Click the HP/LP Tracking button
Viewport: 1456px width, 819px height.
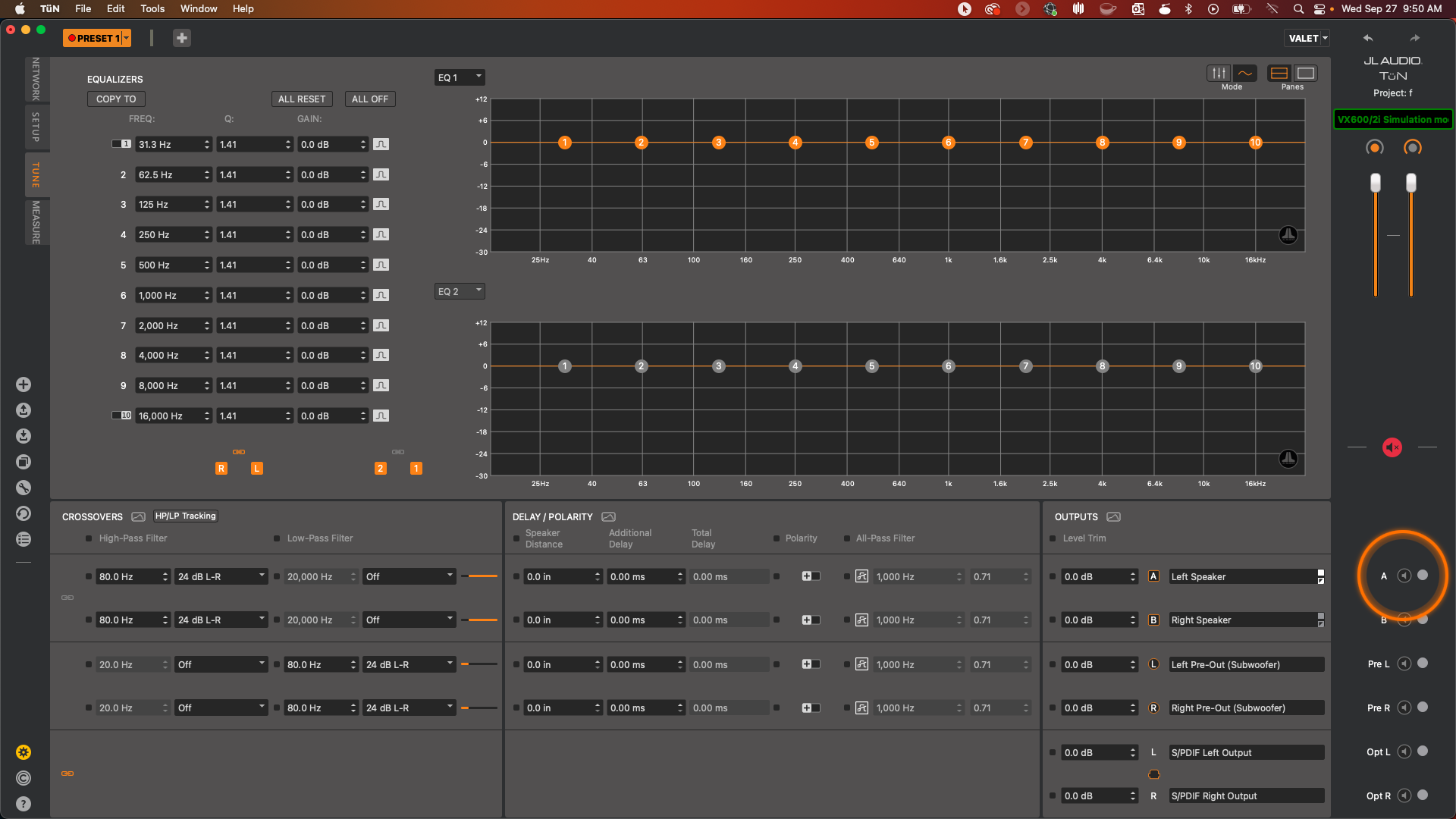tap(186, 516)
